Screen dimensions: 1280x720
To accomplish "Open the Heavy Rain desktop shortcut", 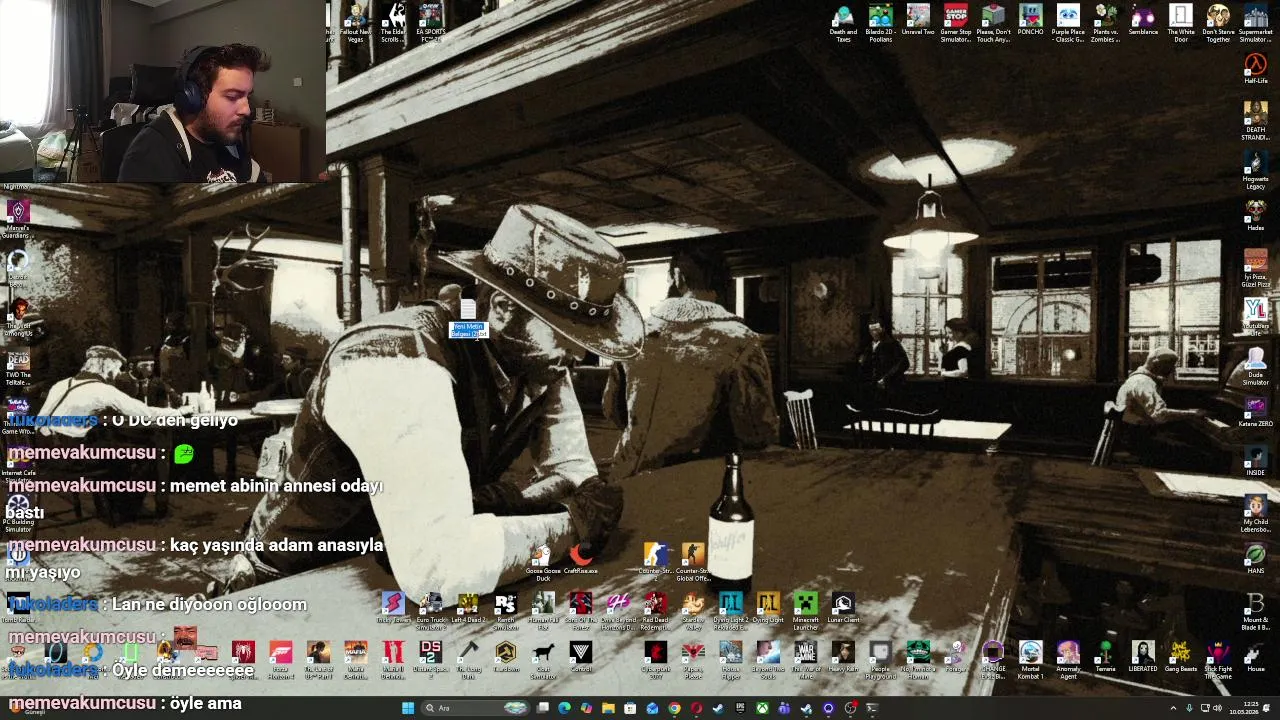I will (843, 657).
